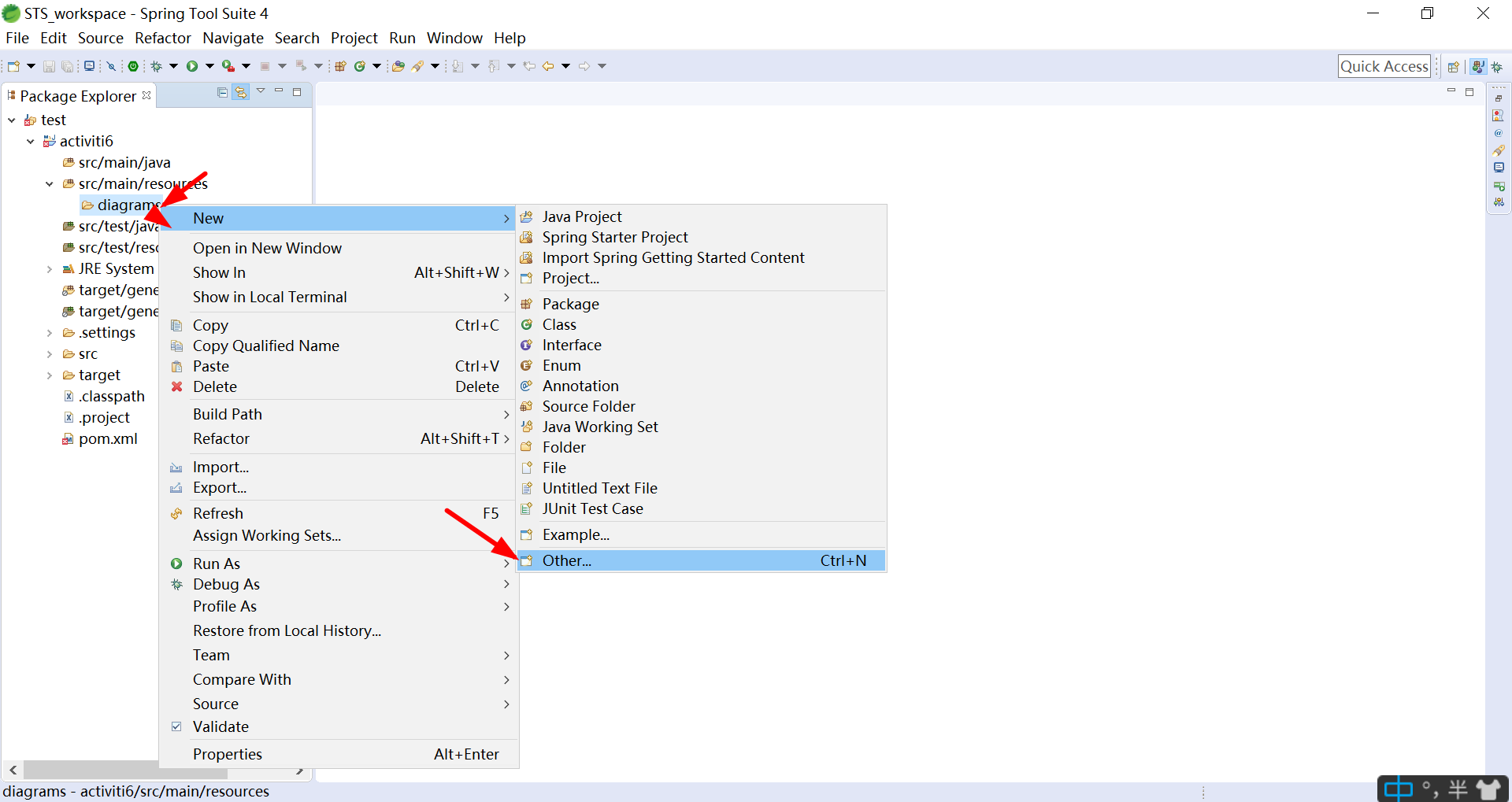Click the New Java Package toolbar icon
Image resolution: width=1512 pixels, height=802 pixels.
(x=340, y=66)
